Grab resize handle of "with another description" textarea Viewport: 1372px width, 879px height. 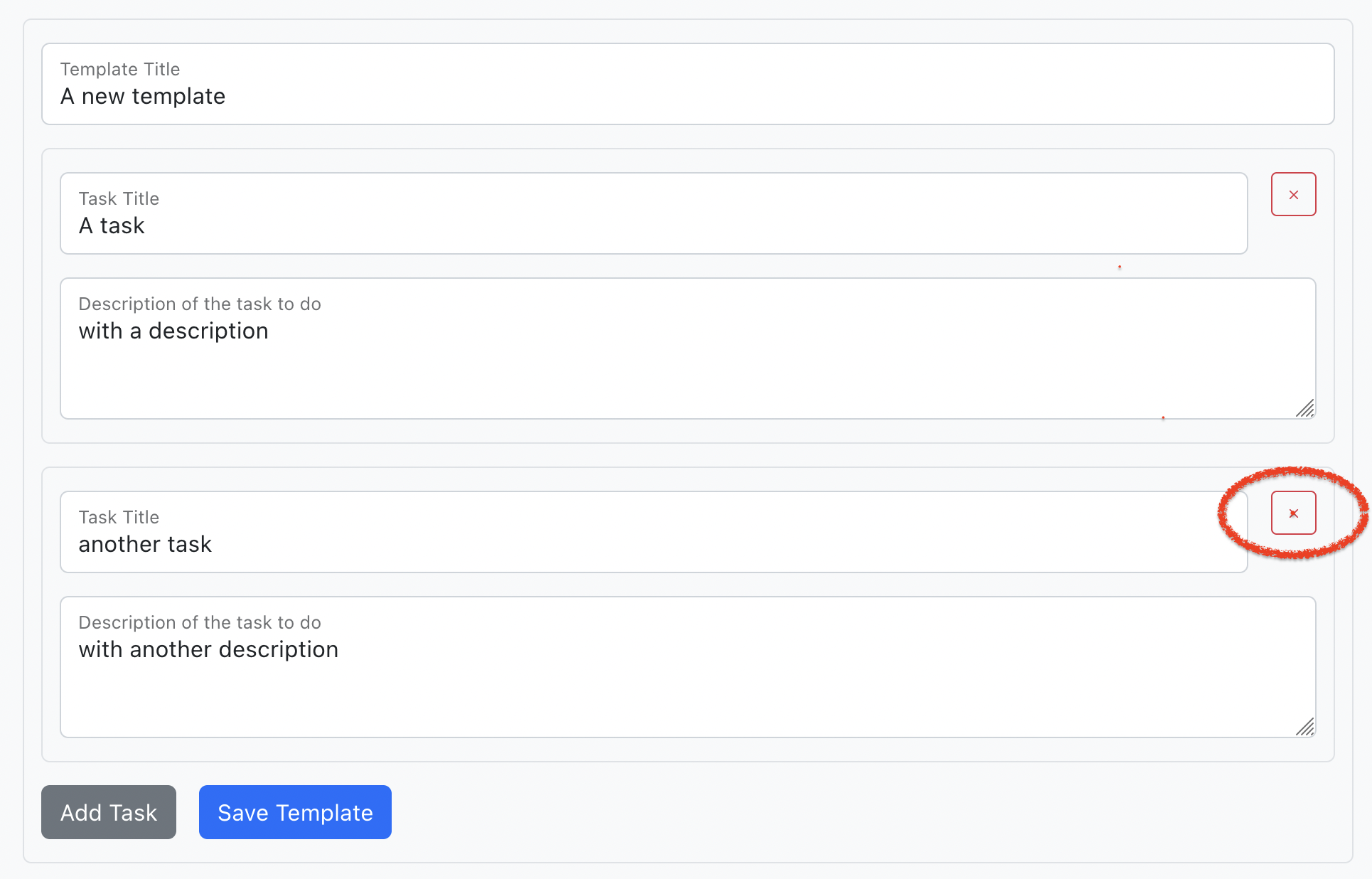click(x=1305, y=727)
